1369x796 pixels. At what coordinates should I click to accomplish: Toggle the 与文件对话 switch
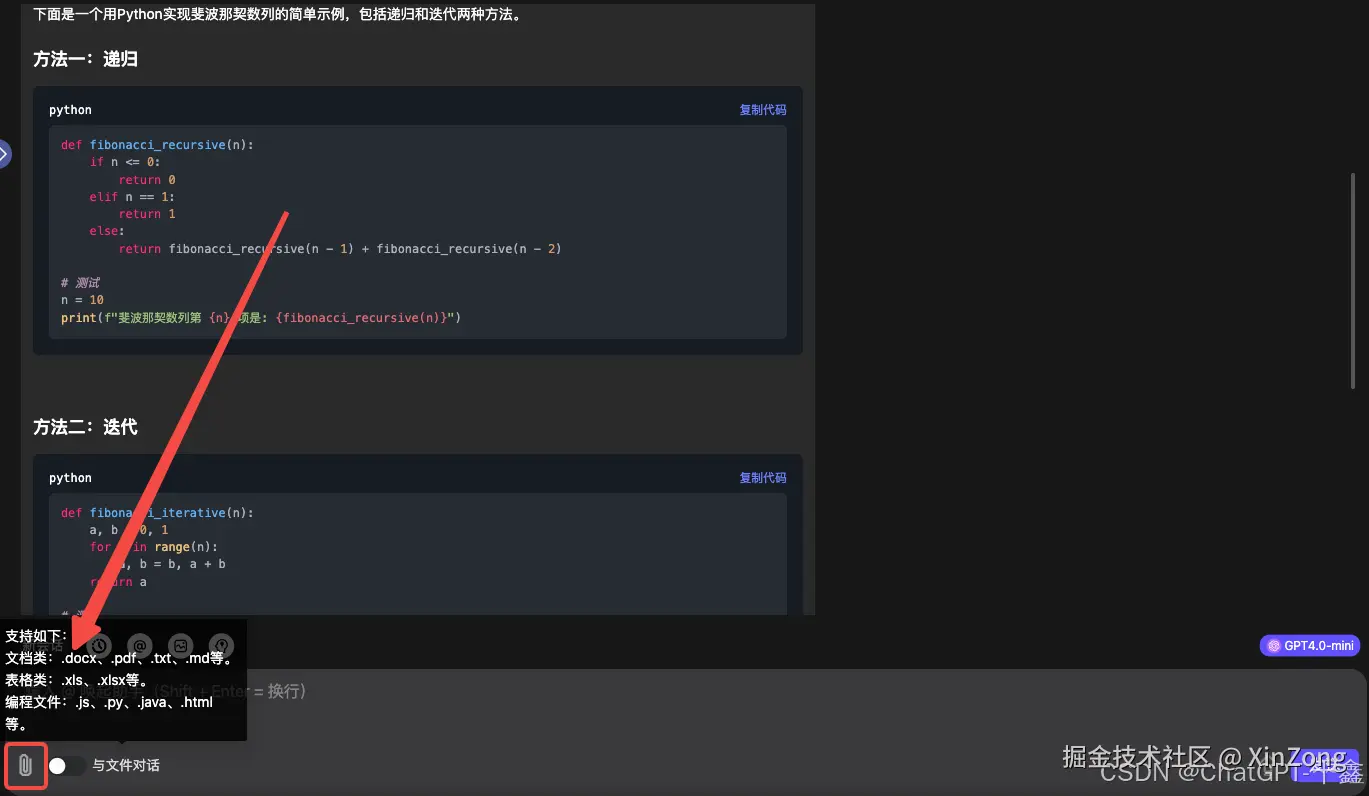coord(66,766)
